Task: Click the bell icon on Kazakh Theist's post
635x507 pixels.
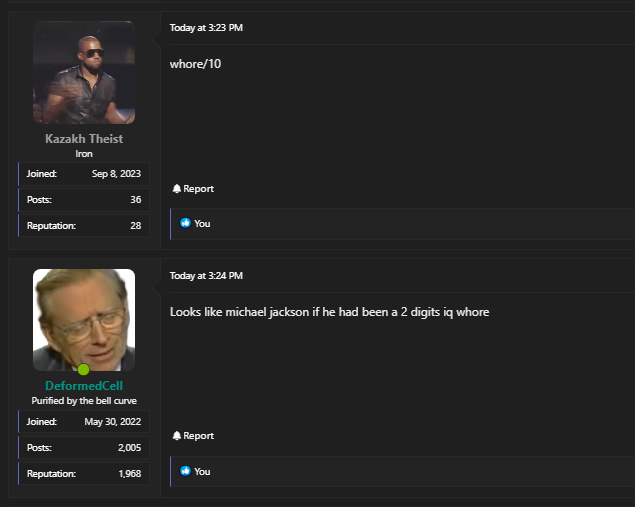Action: pyautogui.click(x=177, y=189)
